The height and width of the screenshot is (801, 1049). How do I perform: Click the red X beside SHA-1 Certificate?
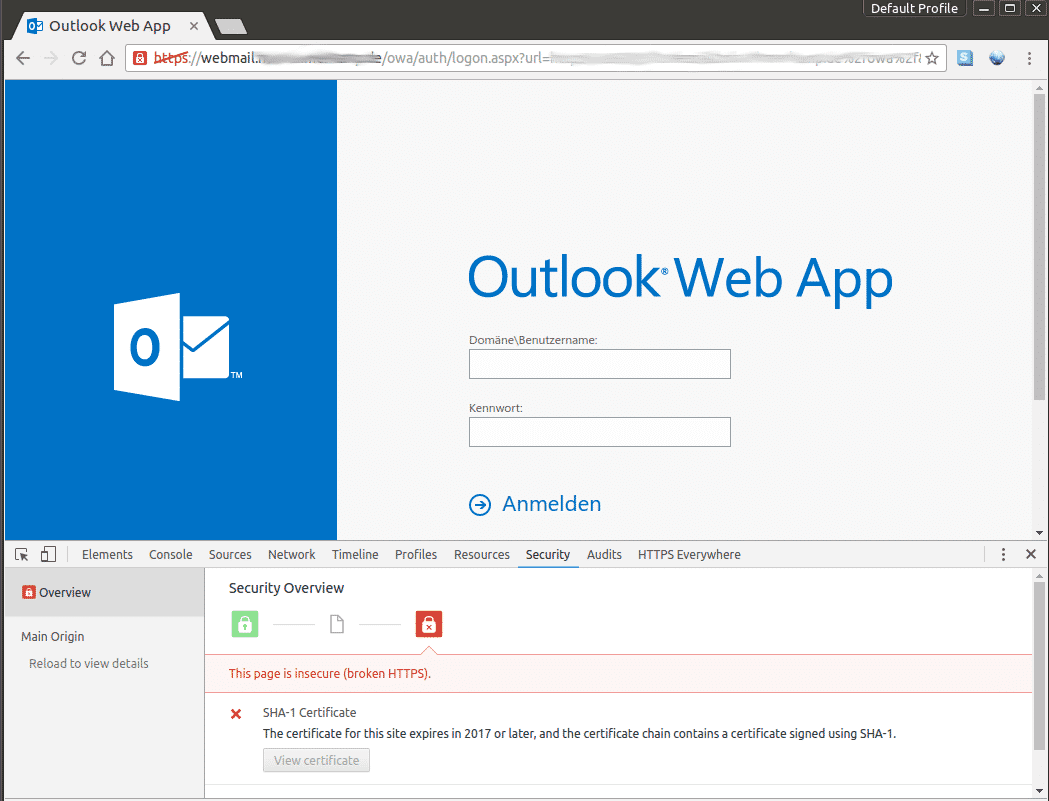tap(236, 714)
